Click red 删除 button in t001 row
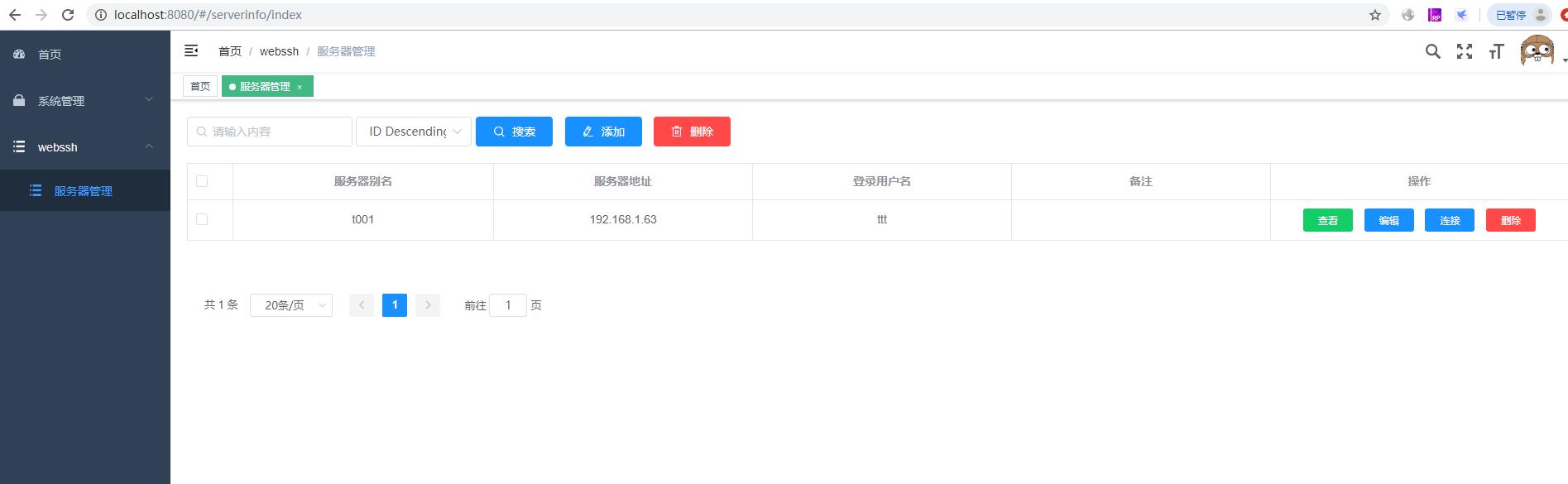The height and width of the screenshot is (484, 1568). point(1511,220)
